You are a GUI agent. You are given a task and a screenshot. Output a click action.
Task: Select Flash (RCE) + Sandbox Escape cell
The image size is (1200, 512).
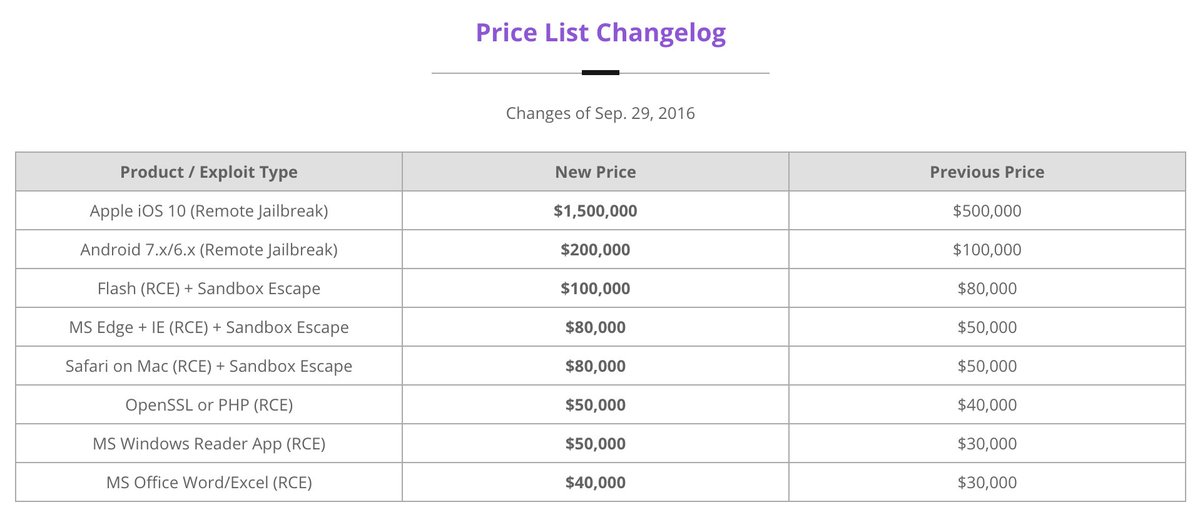coord(208,288)
